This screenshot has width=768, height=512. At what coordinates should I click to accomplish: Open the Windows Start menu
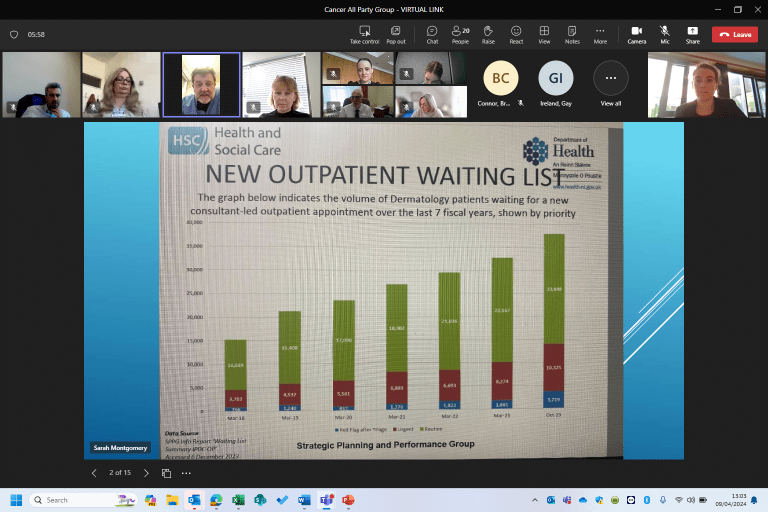tap(16, 500)
